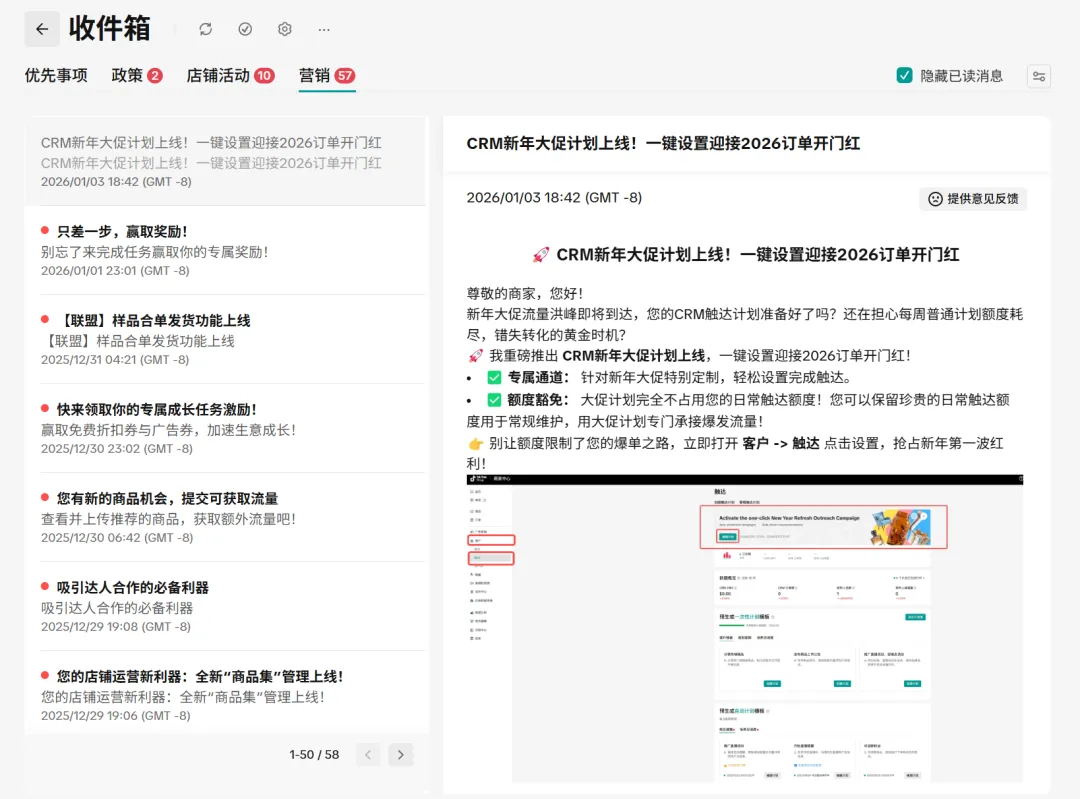Click the CRM campaign screenshot image
This screenshot has height=799, width=1080.
(745, 628)
